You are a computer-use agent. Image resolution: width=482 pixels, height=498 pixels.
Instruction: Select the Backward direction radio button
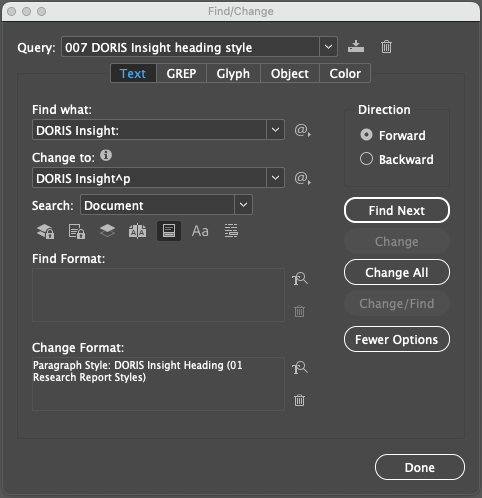[366, 159]
